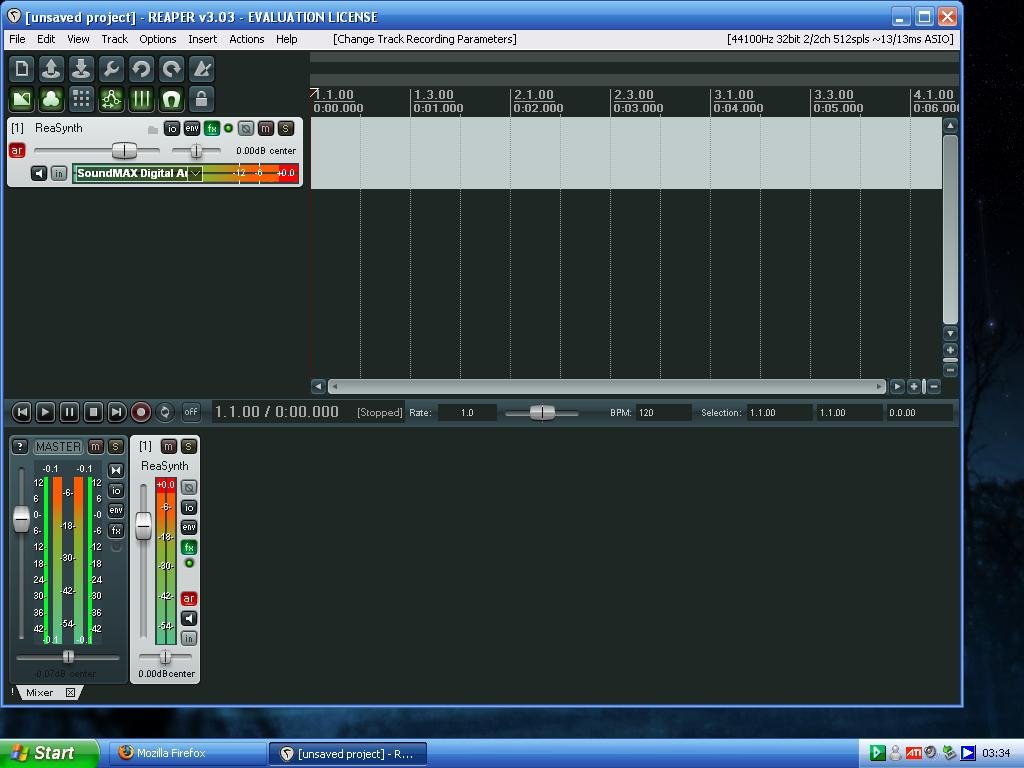
Task: Open the master fx button in the mixer
Action: (x=116, y=530)
